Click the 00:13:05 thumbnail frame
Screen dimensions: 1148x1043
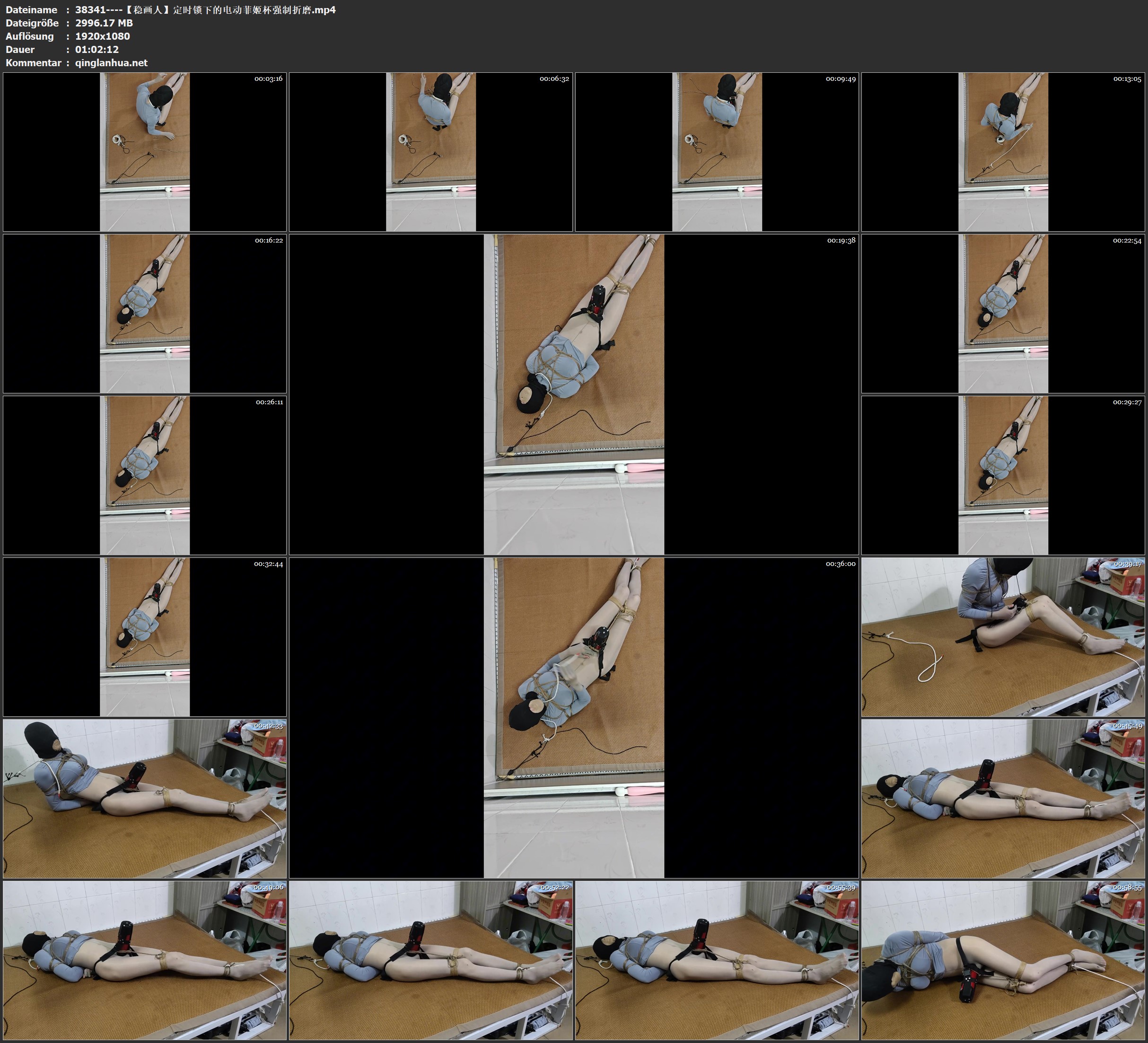(x=1003, y=151)
